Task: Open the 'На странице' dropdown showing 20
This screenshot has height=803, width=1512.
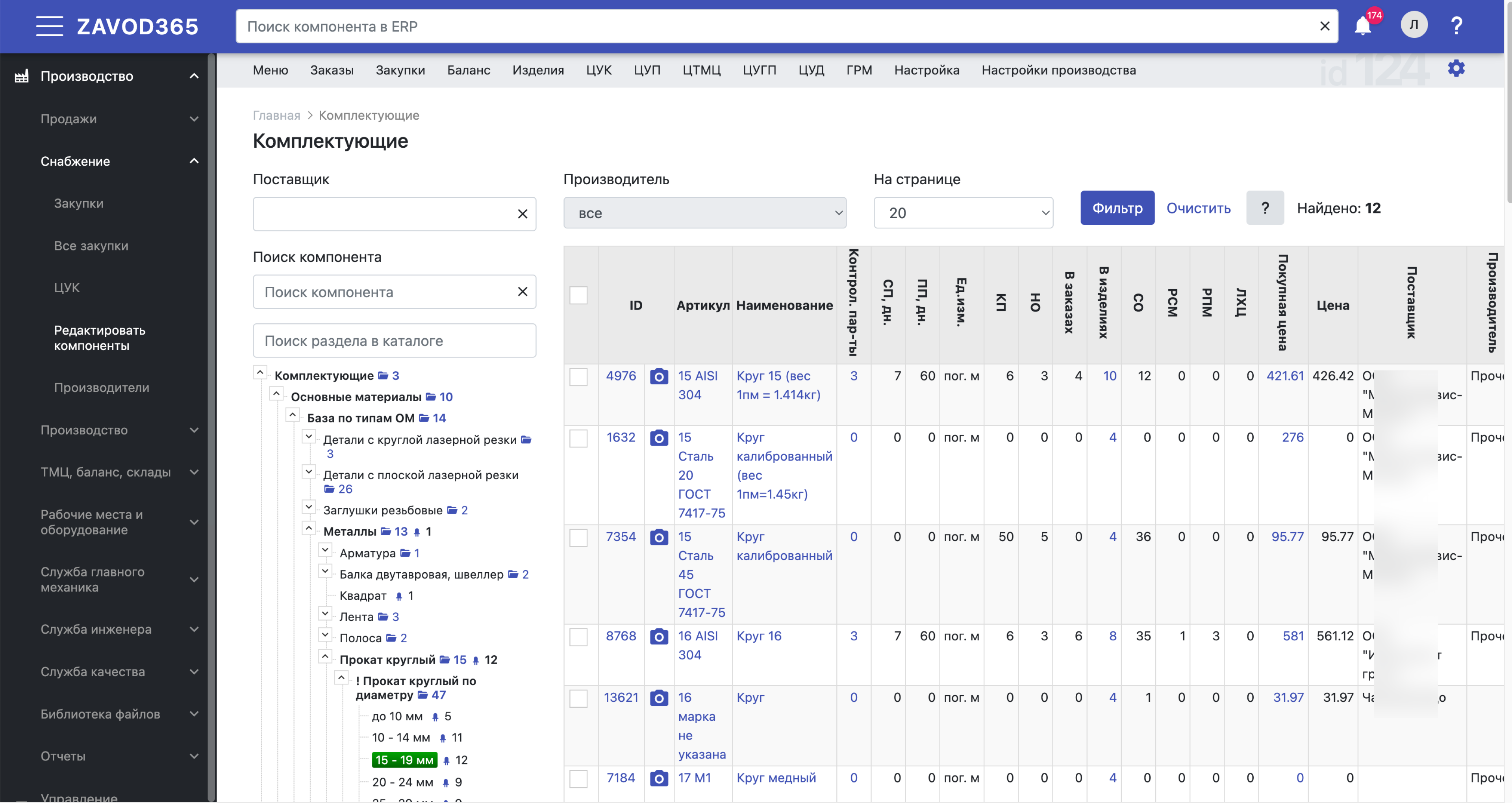Action: [x=963, y=213]
